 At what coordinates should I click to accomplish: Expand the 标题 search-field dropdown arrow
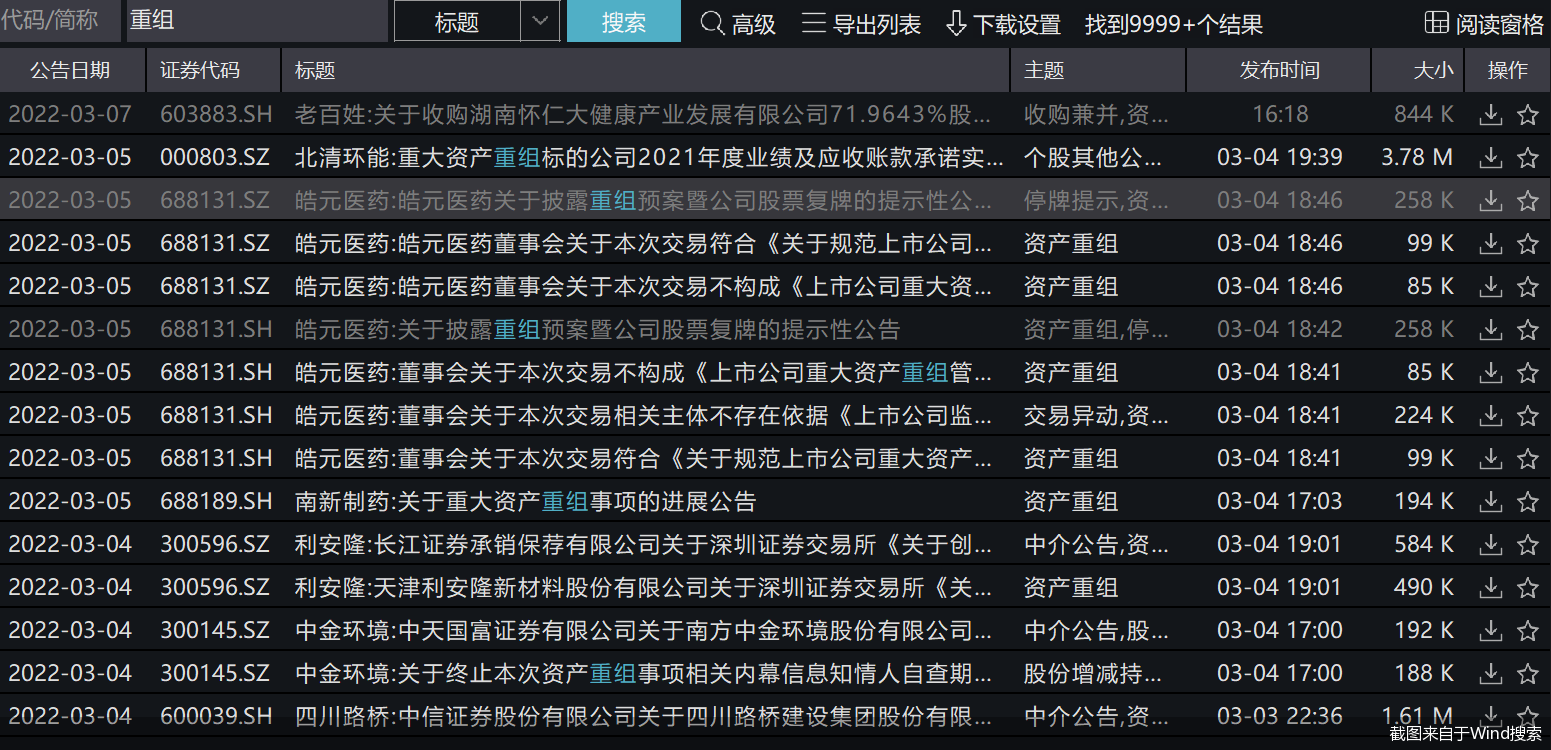(540, 21)
